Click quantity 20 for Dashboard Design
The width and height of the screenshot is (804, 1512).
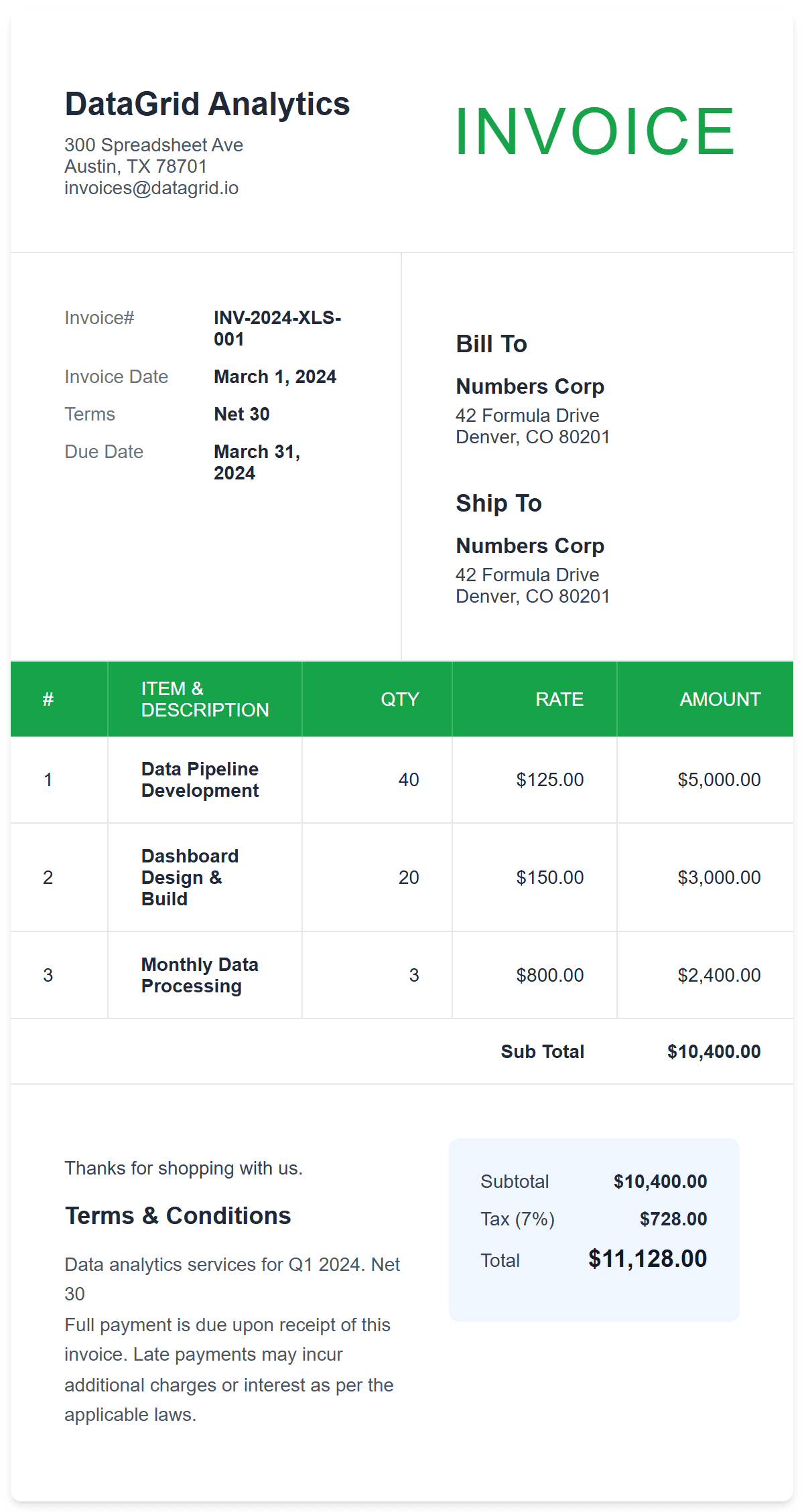pos(409,877)
